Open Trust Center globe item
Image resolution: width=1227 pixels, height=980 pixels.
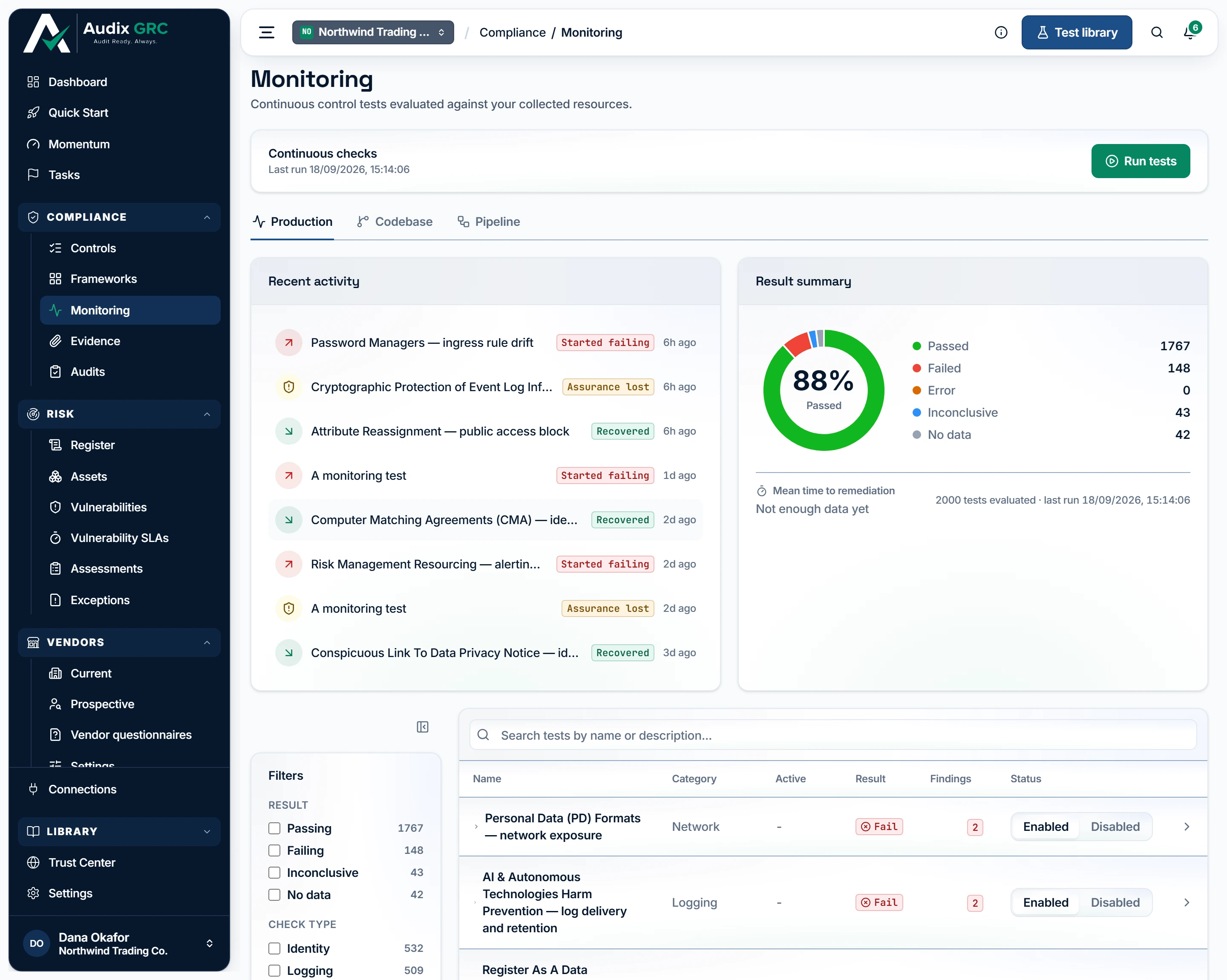point(119,862)
